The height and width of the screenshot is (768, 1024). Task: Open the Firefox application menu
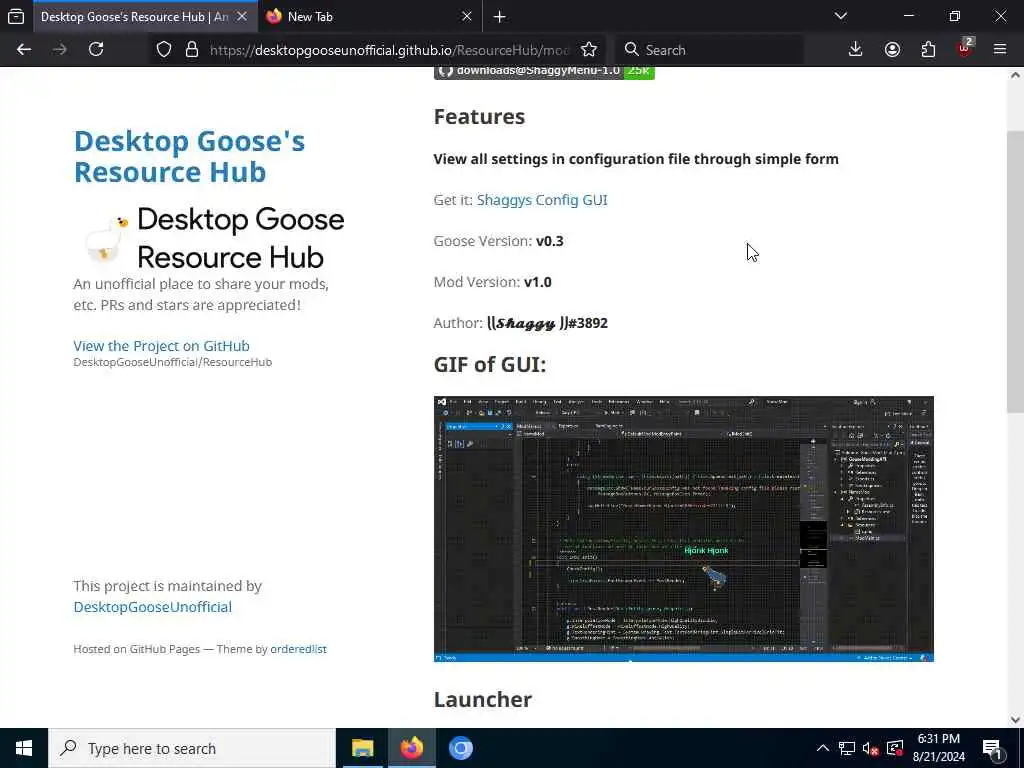pyautogui.click(x=1000, y=50)
